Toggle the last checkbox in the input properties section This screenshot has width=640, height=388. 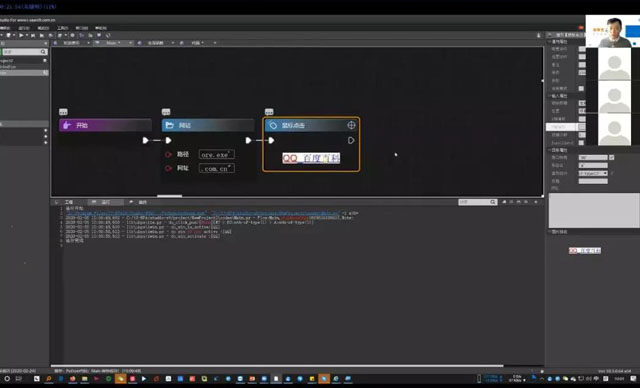click(581, 143)
